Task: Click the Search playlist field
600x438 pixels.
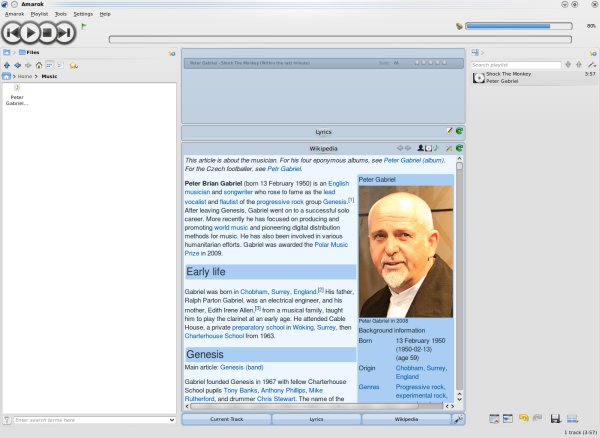Action: (515, 64)
